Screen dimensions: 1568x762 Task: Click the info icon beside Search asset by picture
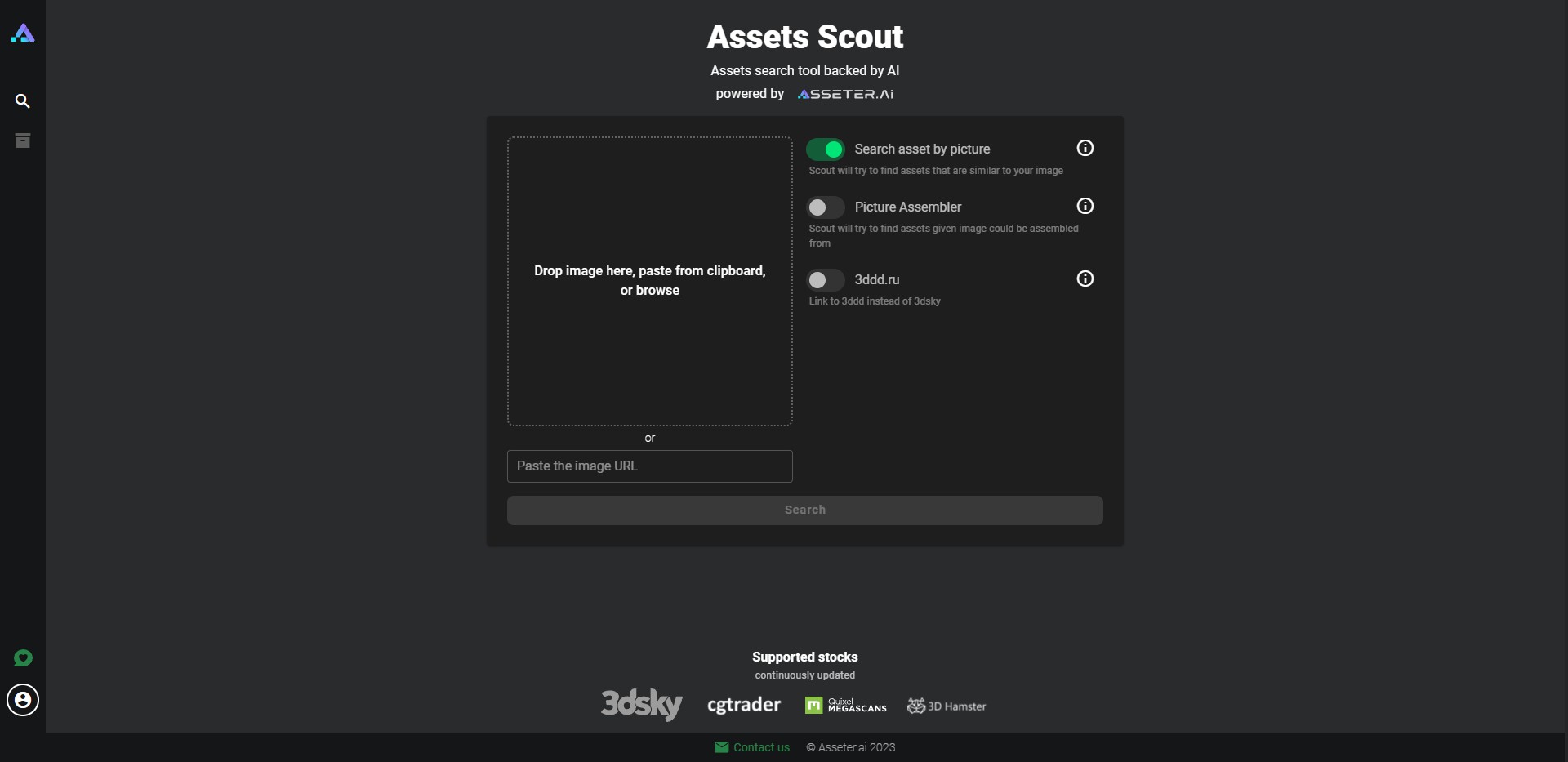tap(1085, 148)
